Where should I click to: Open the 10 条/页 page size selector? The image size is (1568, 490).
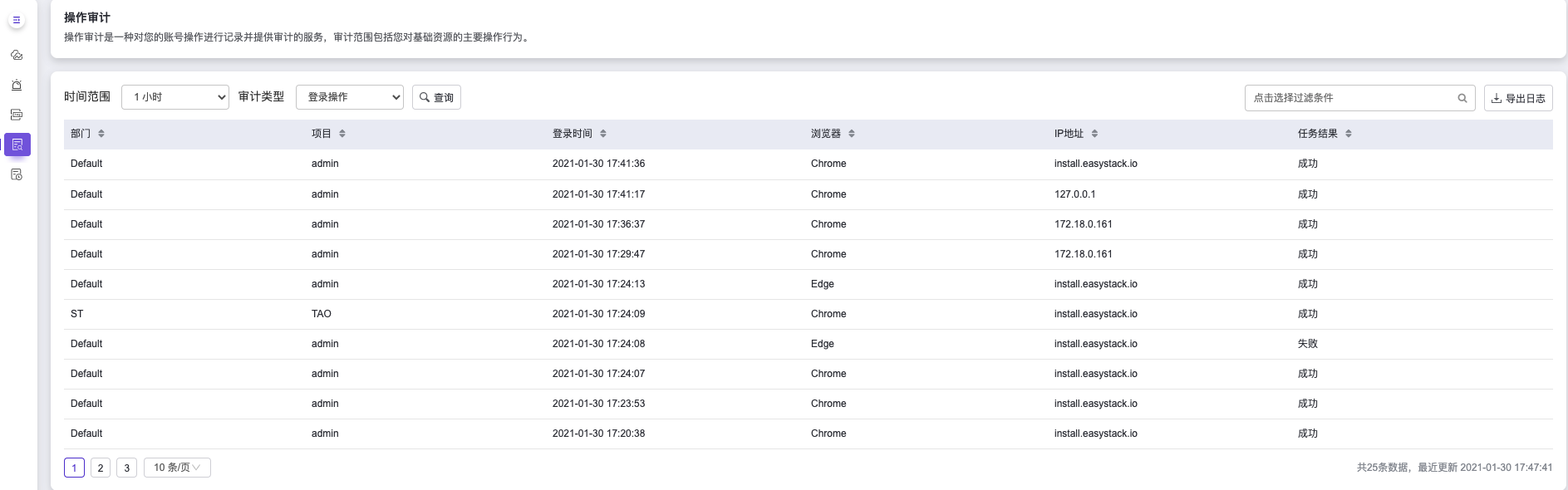pos(177,468)
